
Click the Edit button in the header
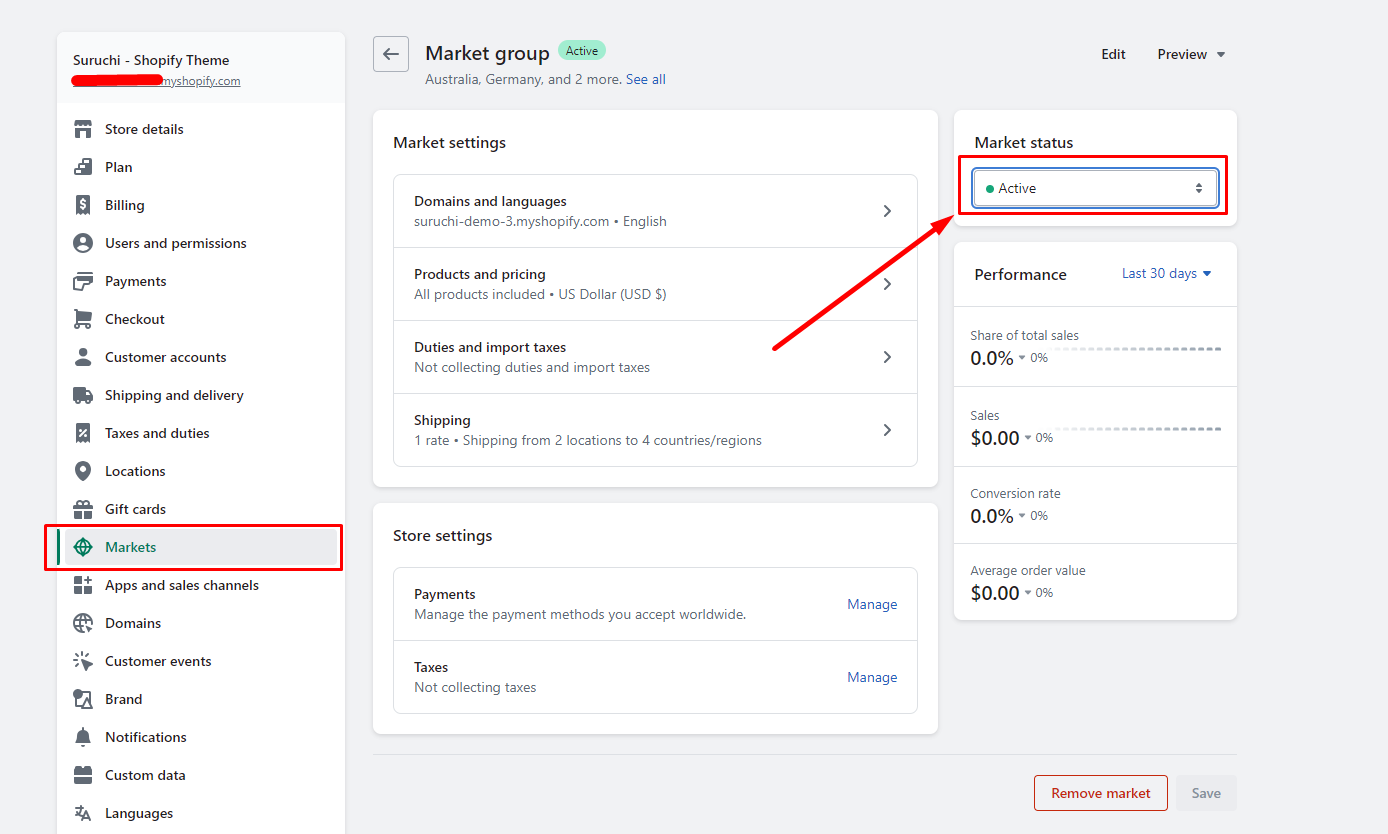pyautogui.click(x=1113, y=54)
